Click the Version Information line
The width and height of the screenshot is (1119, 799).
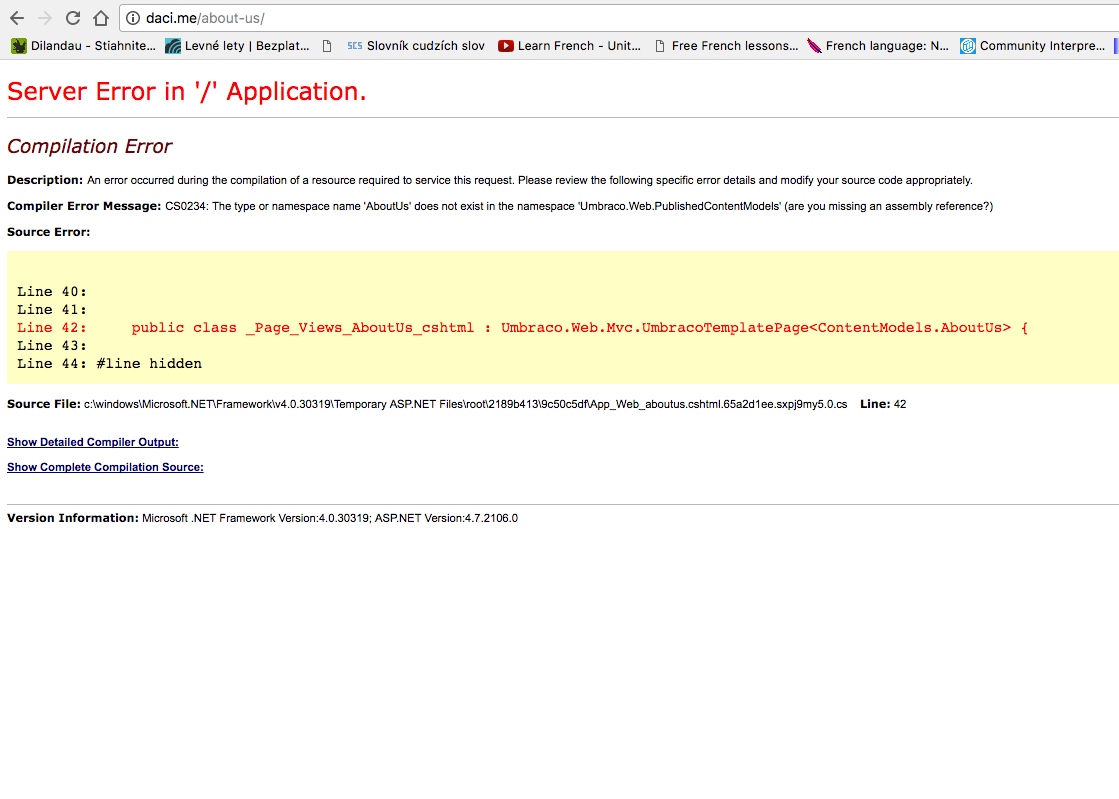tap(262, 518)
